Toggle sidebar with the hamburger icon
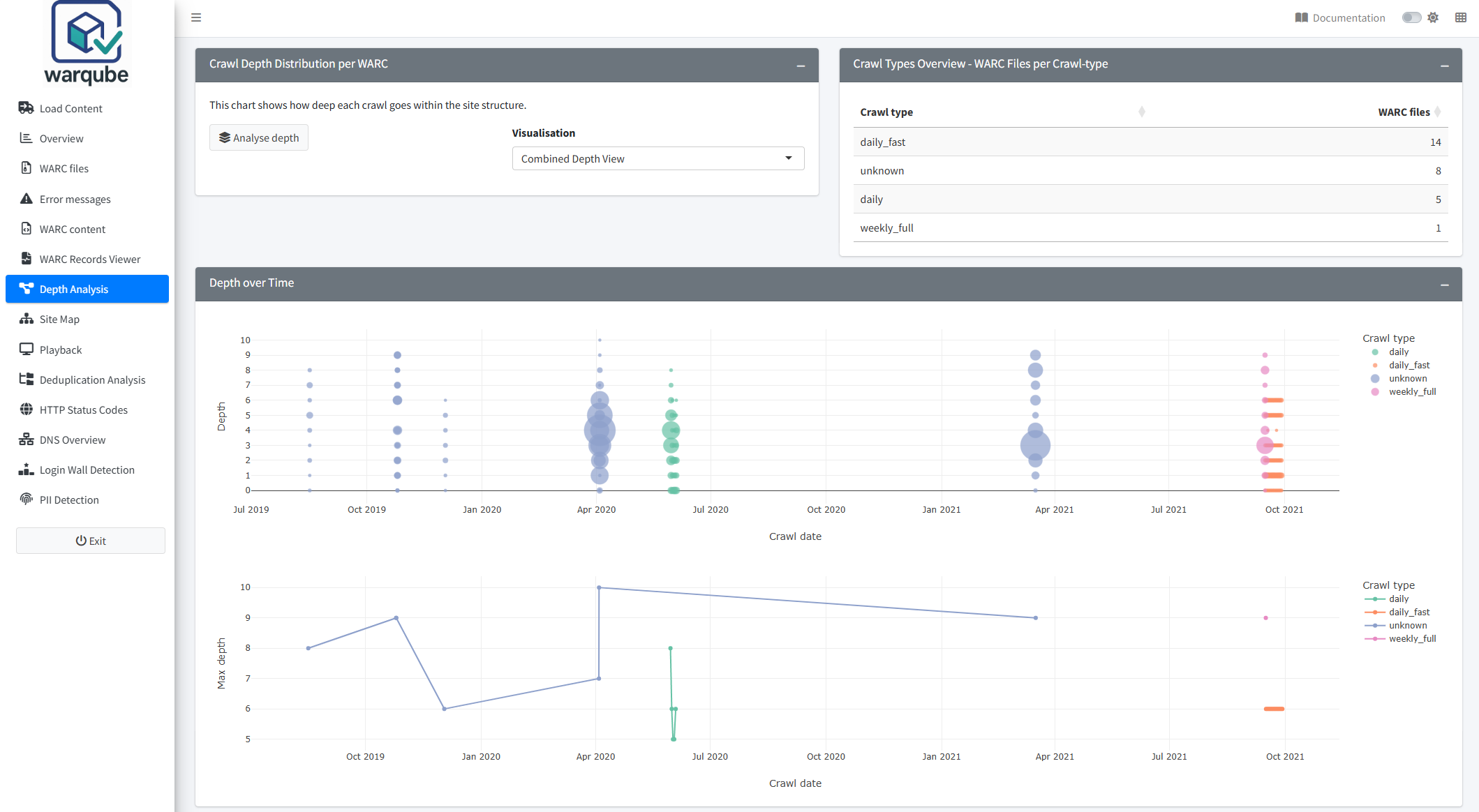Screen dimensions: 1479x812 click(196, 17)
